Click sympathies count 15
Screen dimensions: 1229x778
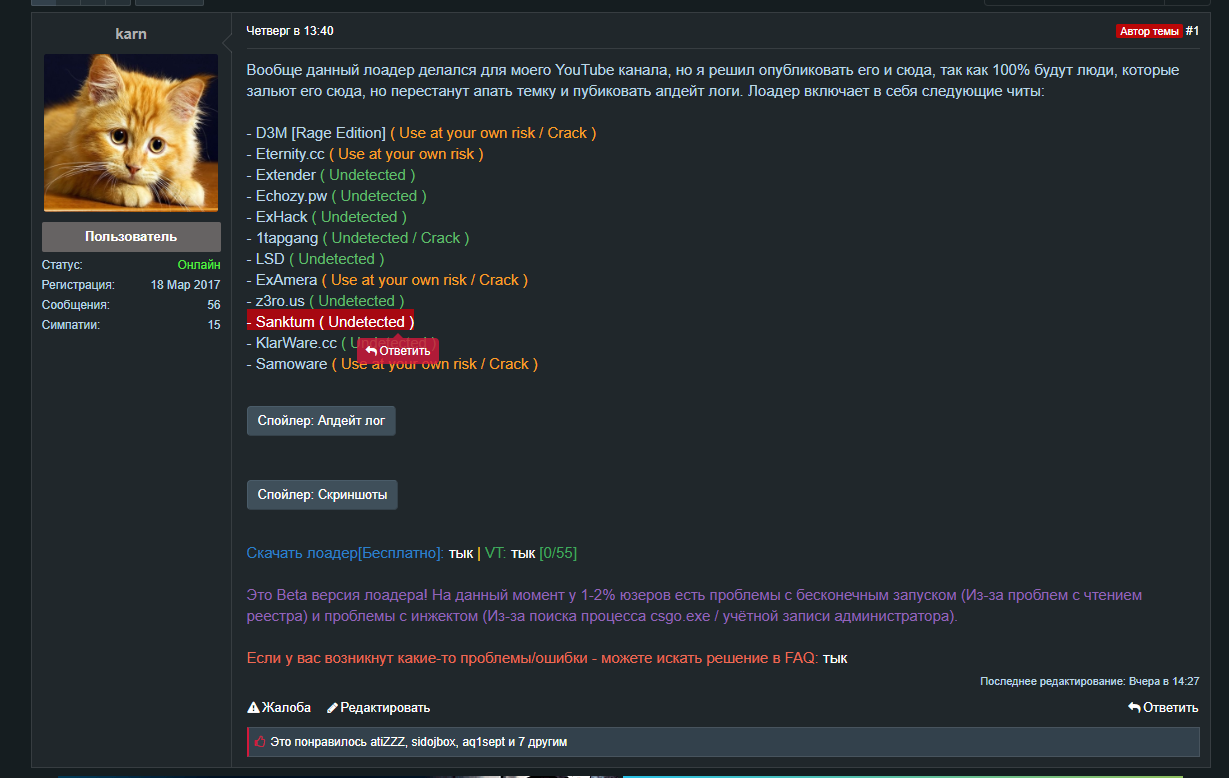(x=214, y=325)
